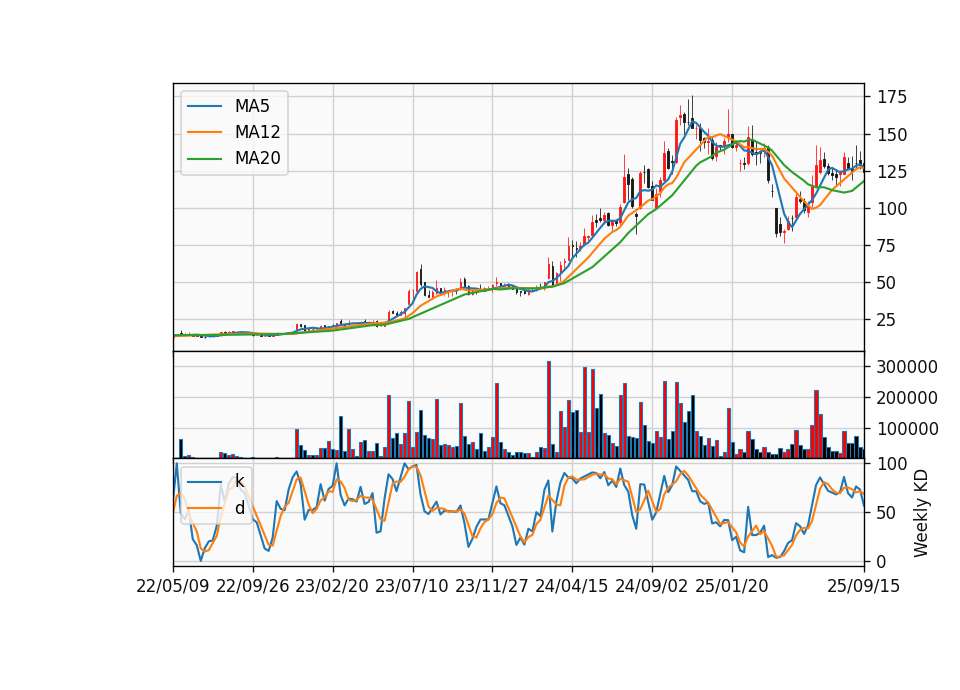Click the d legend label in KD panel
Screen dimensions: 960x690
(x=239, y=508)
